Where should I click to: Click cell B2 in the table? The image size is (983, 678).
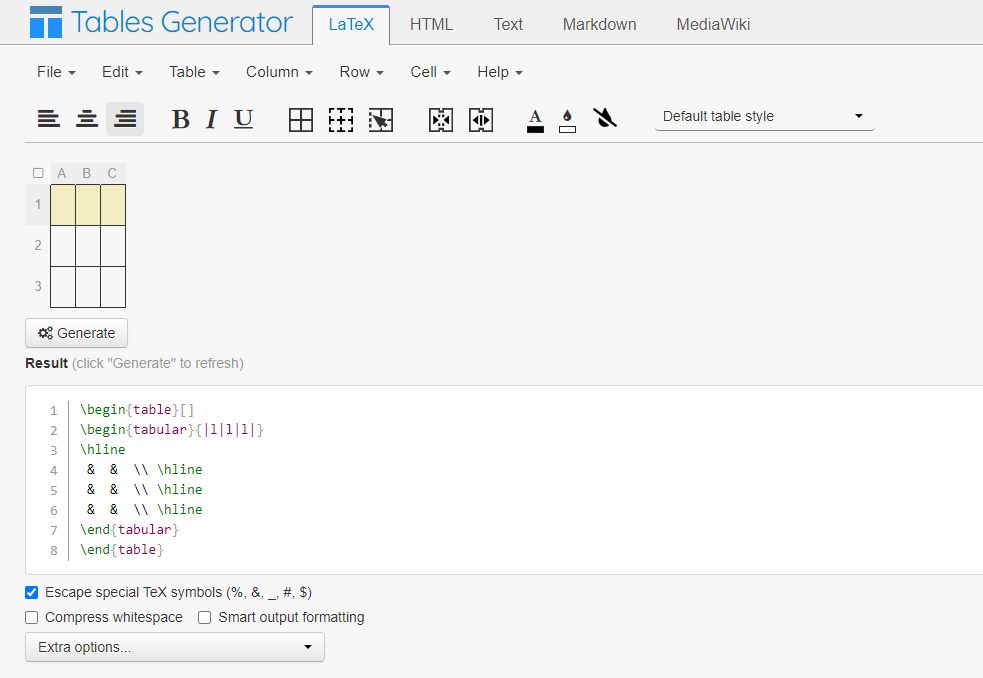(88, 245)
